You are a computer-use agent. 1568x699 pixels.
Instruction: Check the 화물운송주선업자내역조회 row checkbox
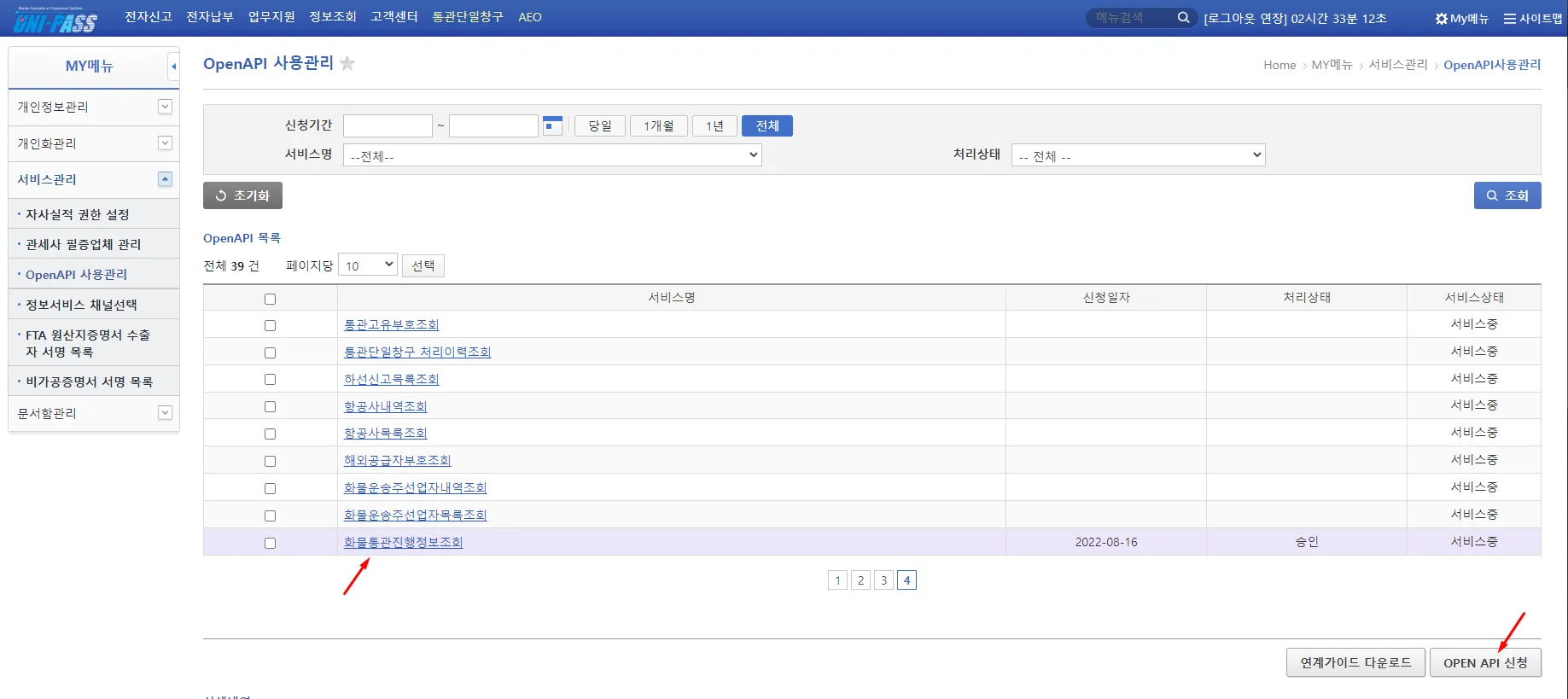[271, 488]
